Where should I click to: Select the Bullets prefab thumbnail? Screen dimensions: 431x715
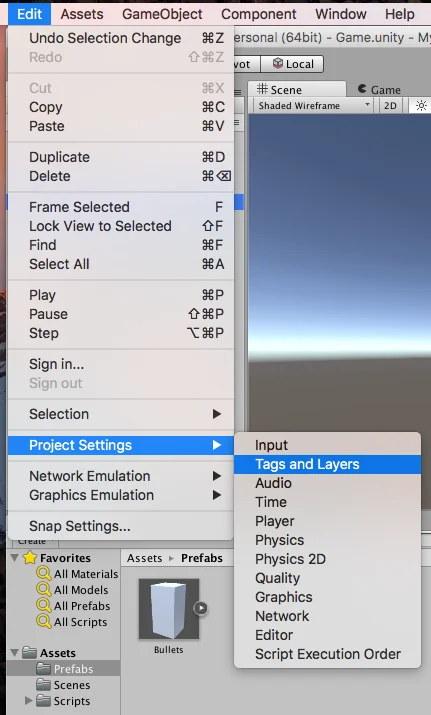(169, 609)
